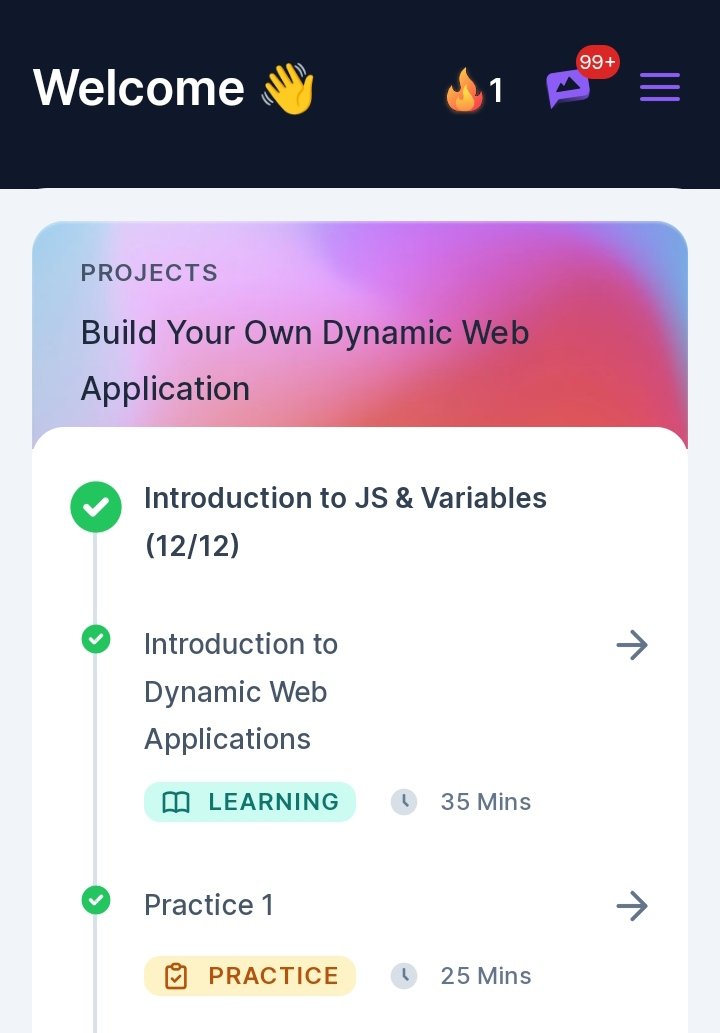Click the large green completed checkmark
The height and width of the screenshot is (1033, 720).
coord(96,507)
